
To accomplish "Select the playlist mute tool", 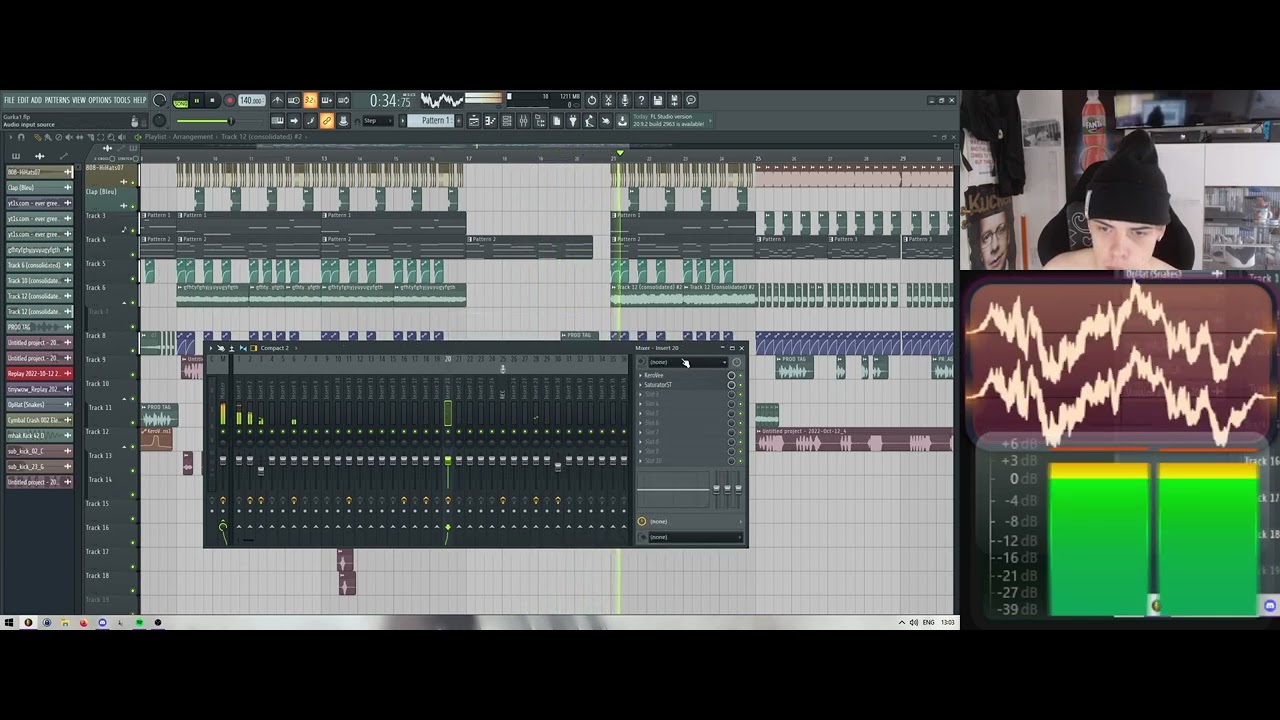I will click(x=69, y=137).
